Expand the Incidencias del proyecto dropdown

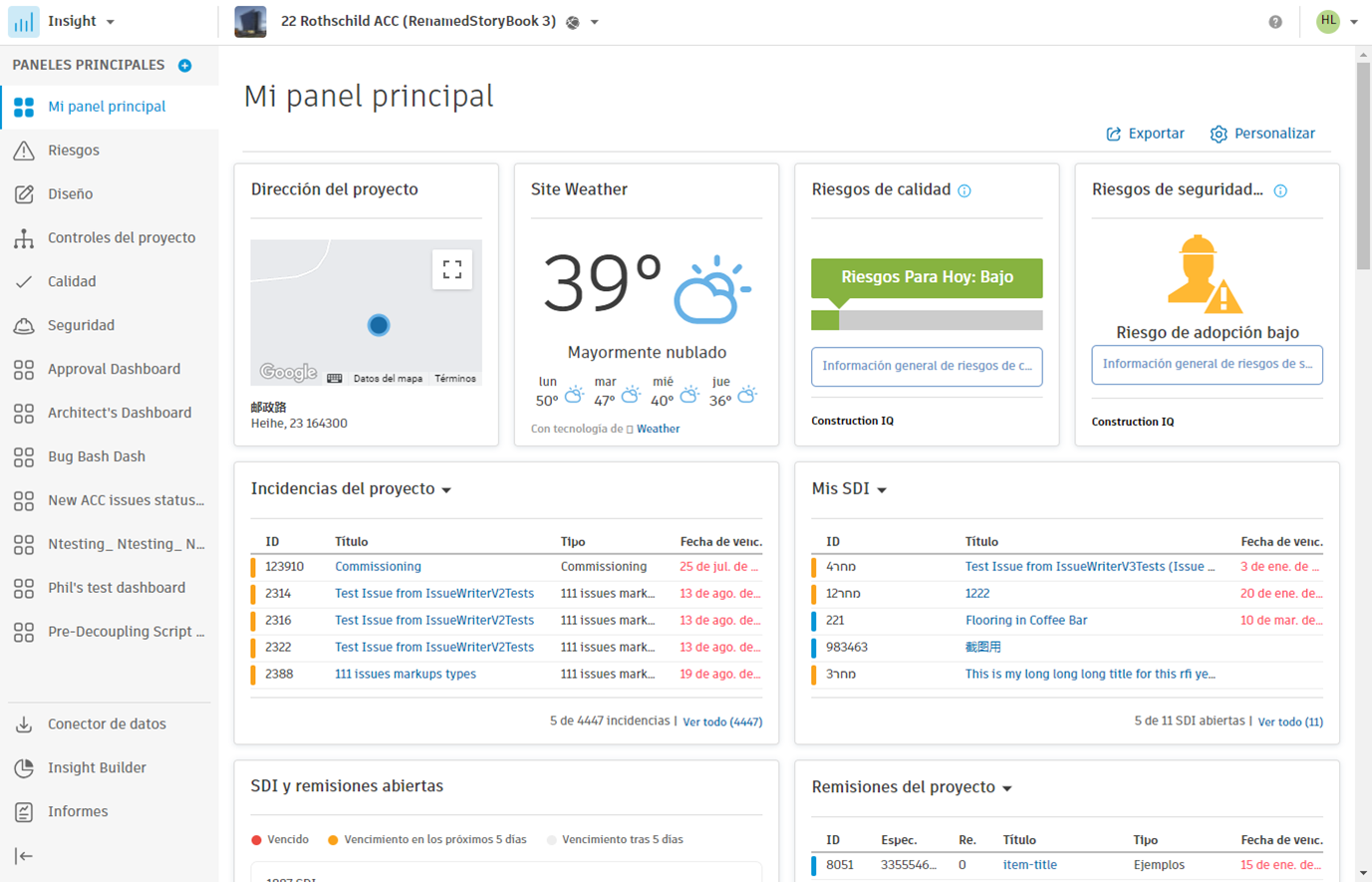(x=446, y=489)
